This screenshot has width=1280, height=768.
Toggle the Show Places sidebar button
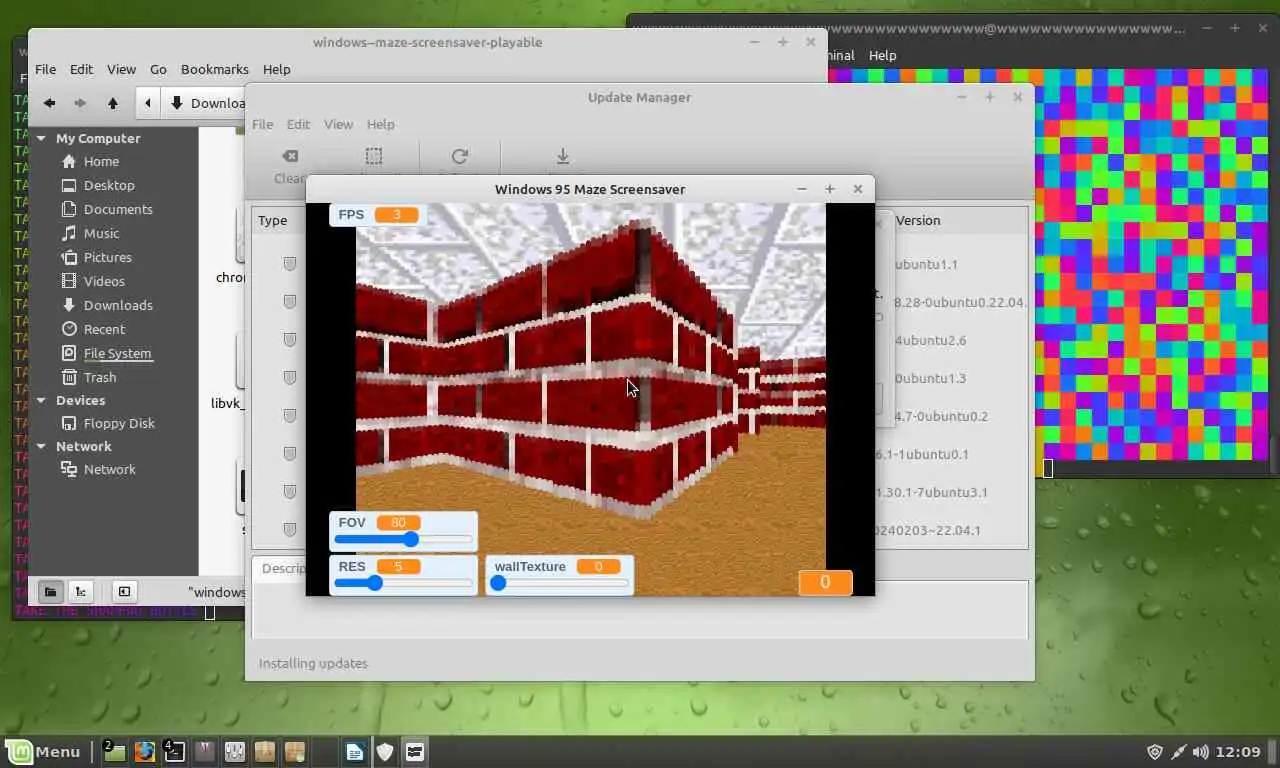(50, 591)
